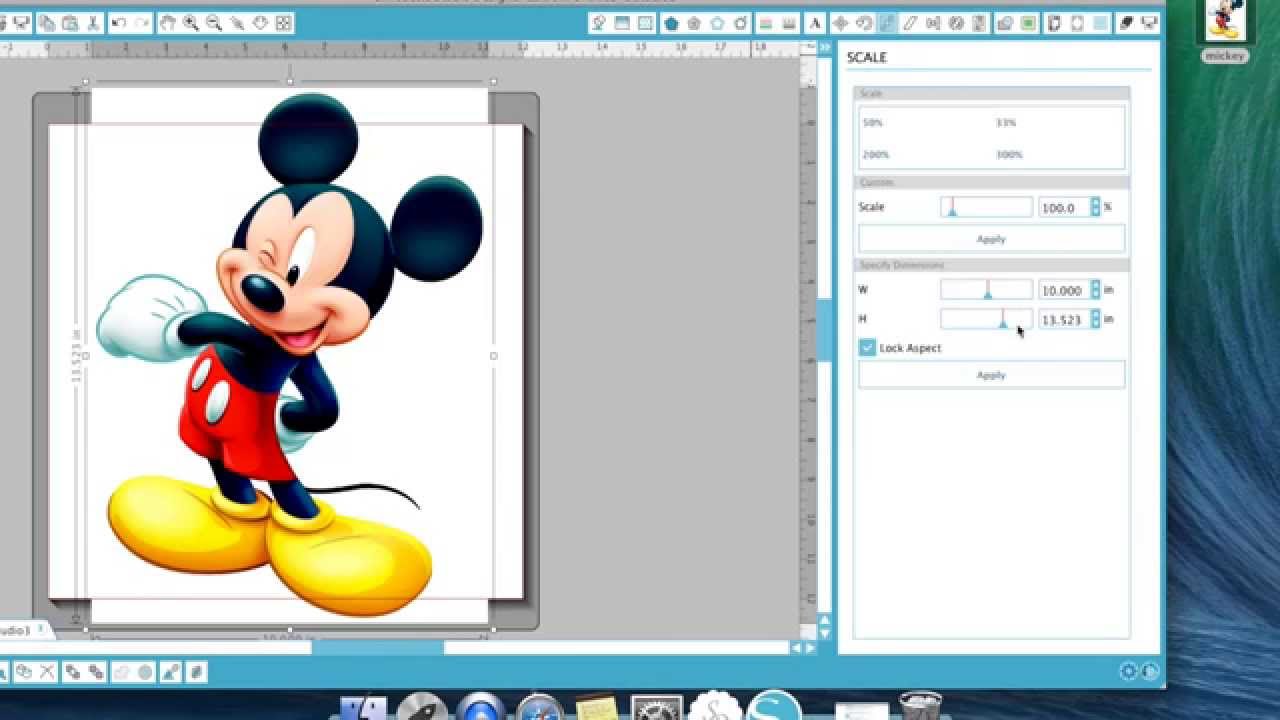1280x720 pixels.
Task: Click the Fit to Window icon
Action: [x=284, y=22]
